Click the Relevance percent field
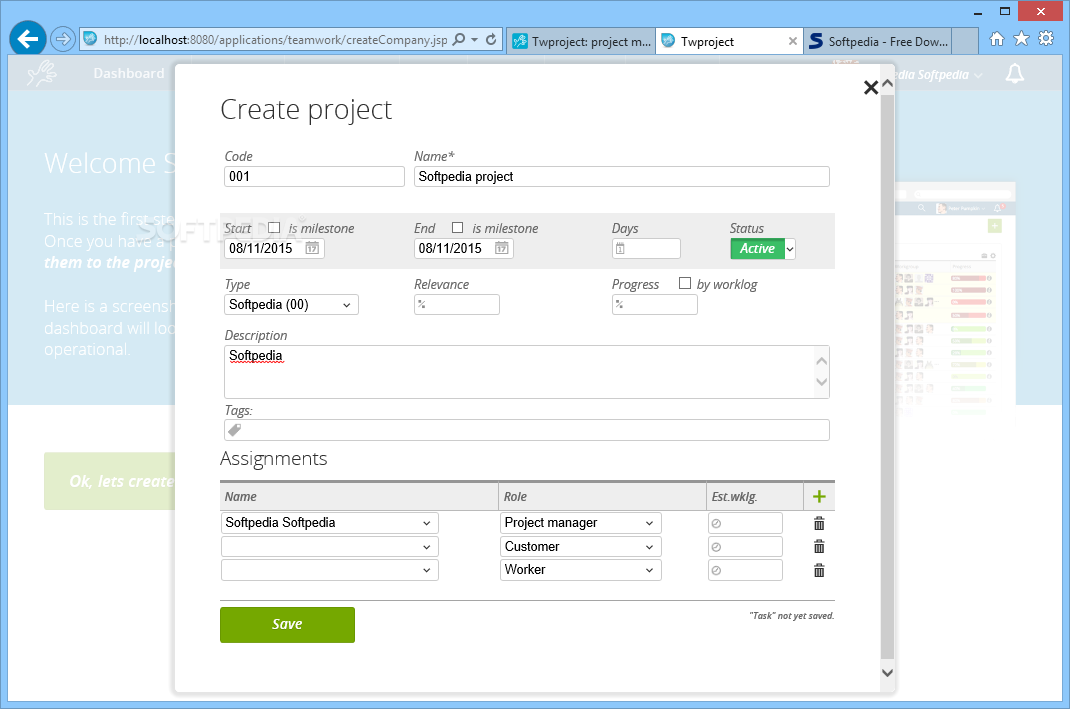1070x709 pixels. pyautogui.click(x=457, y=304)
